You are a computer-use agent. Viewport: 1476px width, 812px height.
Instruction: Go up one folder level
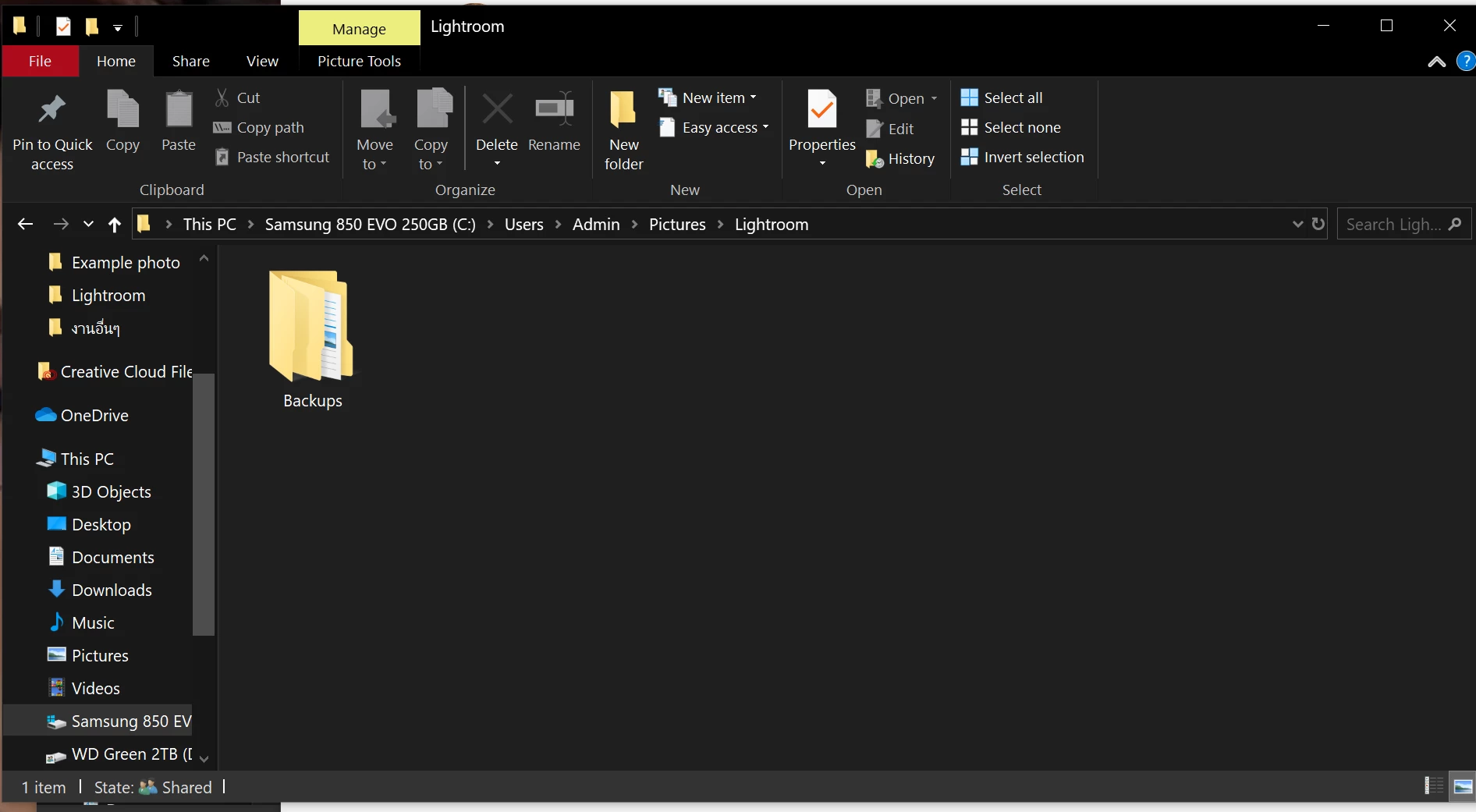[115, 225]
